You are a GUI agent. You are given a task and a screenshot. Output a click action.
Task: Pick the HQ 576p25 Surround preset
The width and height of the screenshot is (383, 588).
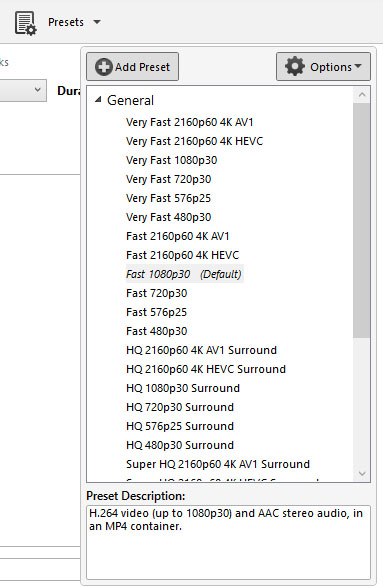click(x=180, y=426)
